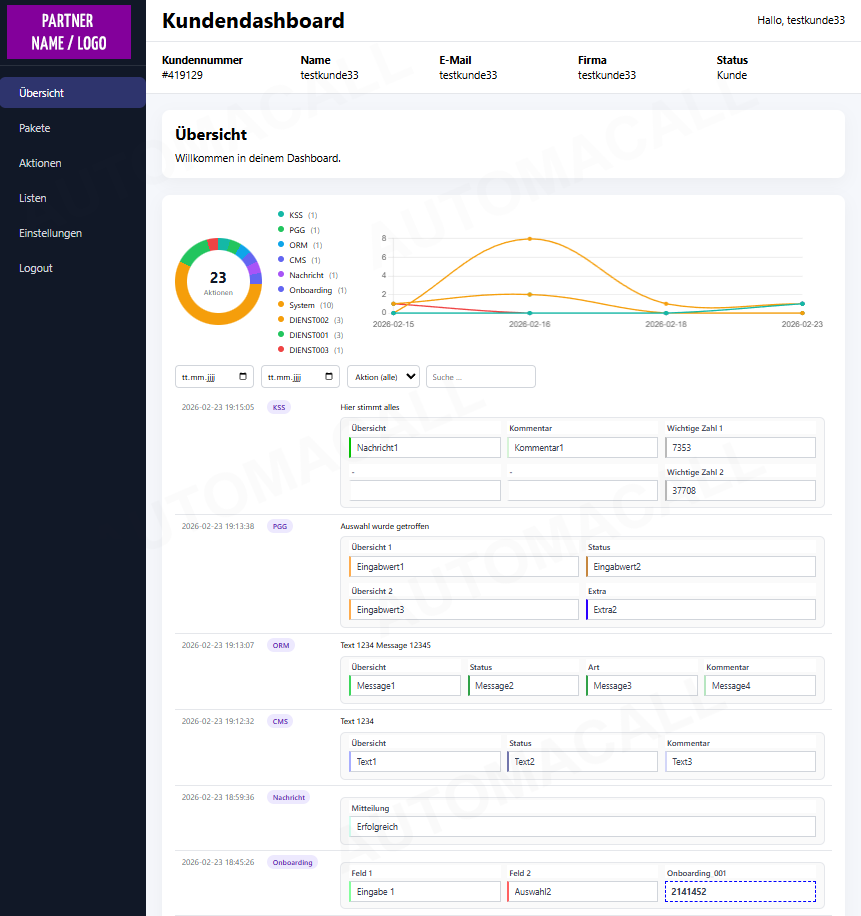Click the Partner Name / Logo banner
The height and width of the screenshot is (916, 861).
[69, 32]
